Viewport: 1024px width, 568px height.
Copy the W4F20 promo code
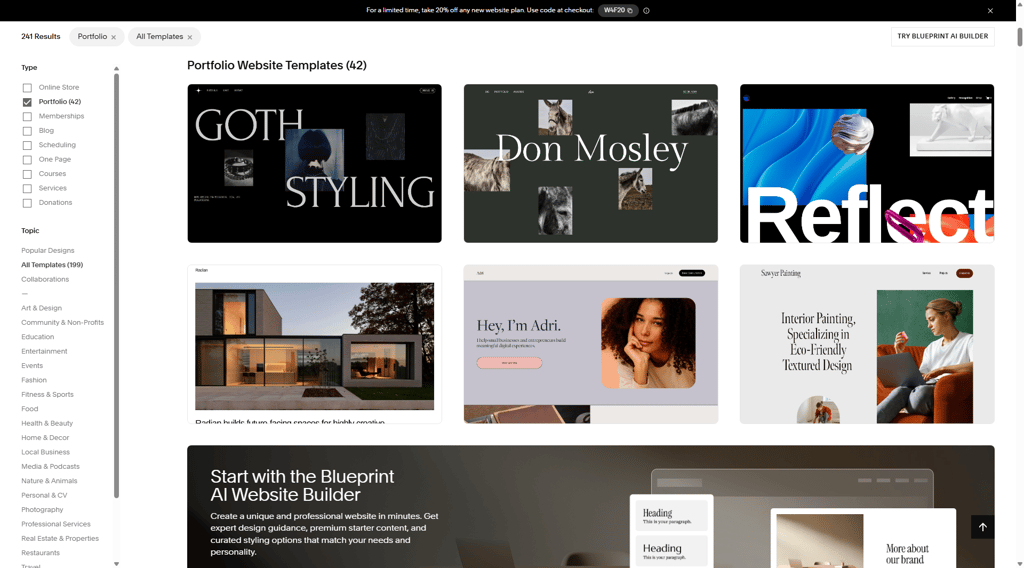click(618, 10)
